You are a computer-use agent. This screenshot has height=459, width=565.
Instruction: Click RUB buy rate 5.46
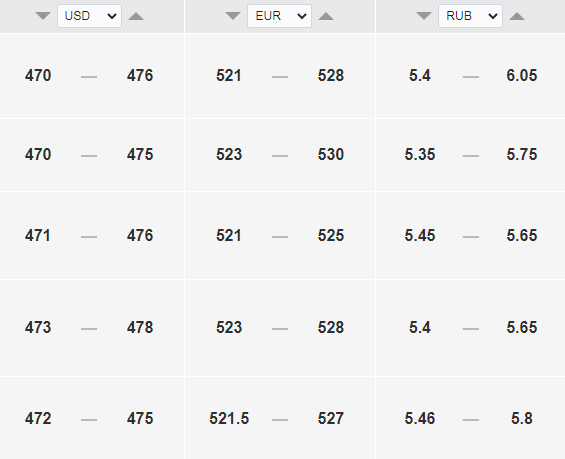pyautogui.click(x=420, y=419)
